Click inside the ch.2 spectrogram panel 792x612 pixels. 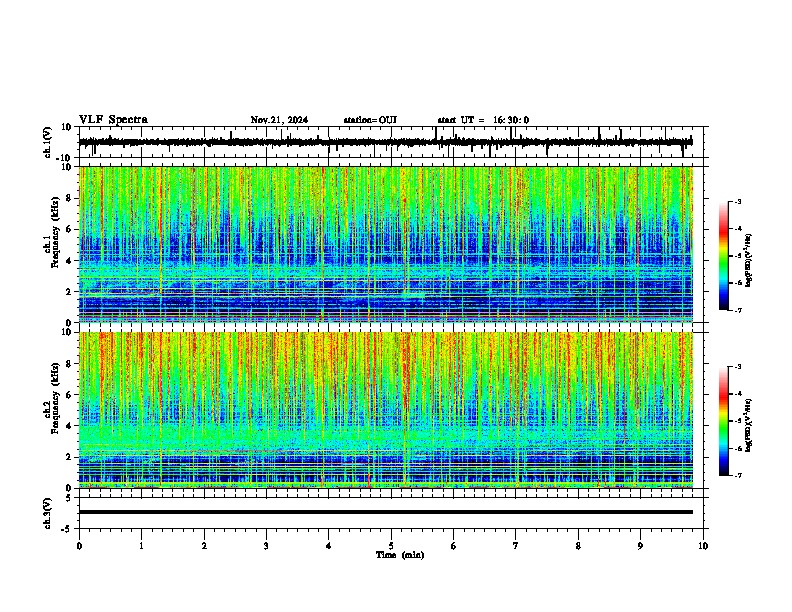[x=386, y=410]
